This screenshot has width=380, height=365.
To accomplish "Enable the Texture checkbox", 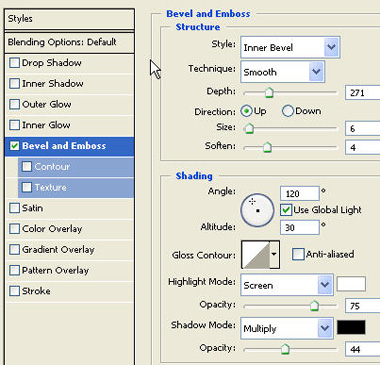I will (x=27, y=187).
